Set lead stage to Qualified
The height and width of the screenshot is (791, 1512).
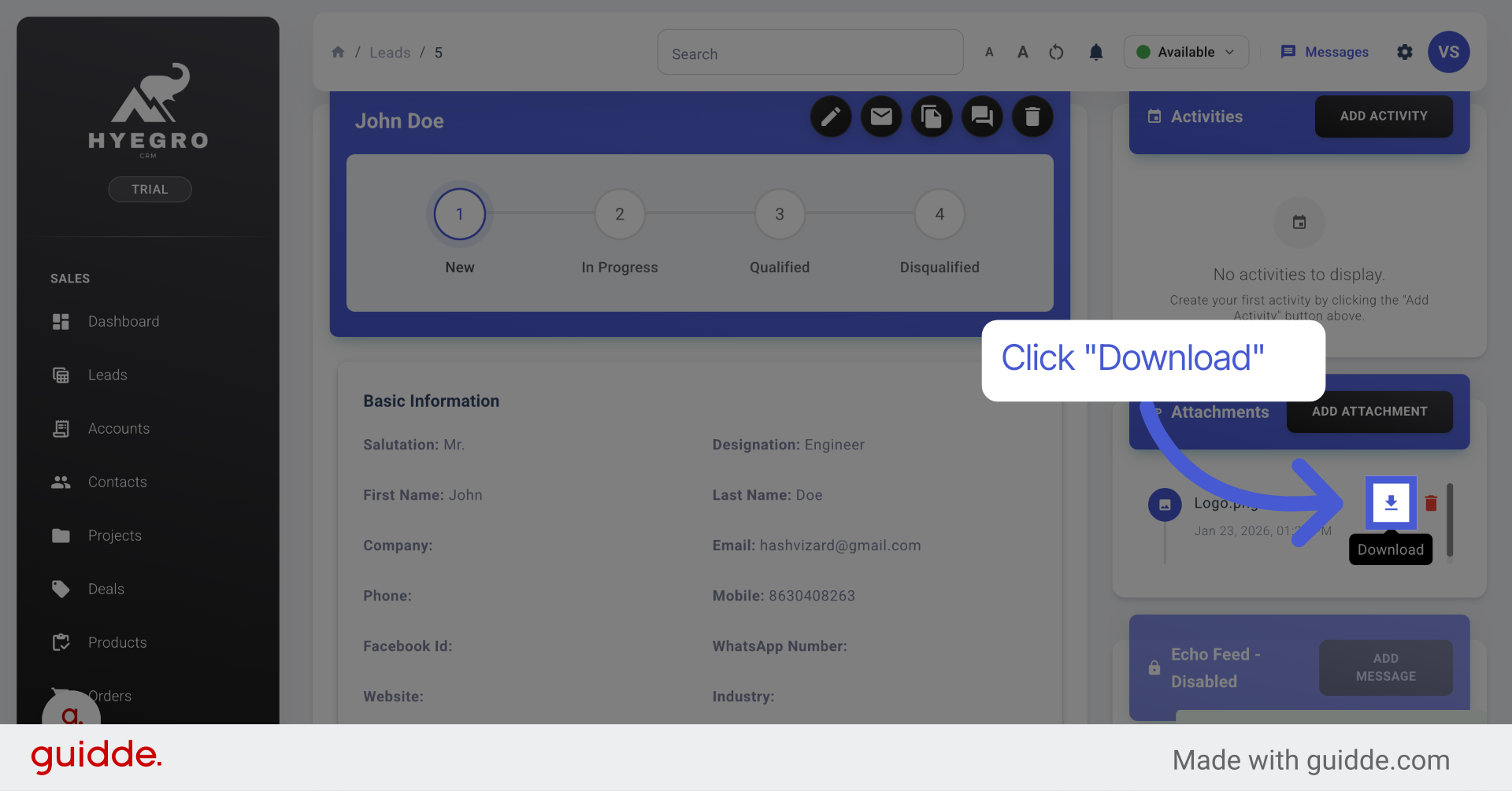(779, 214)
